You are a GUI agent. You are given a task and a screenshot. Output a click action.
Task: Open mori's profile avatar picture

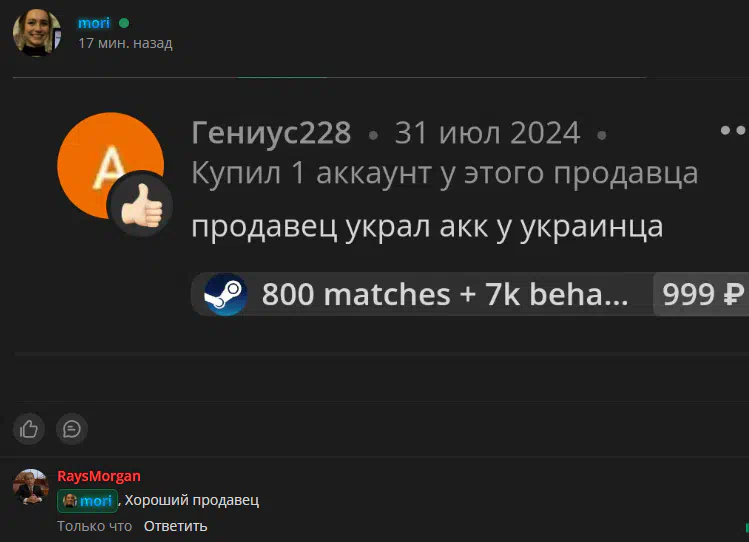37,32
